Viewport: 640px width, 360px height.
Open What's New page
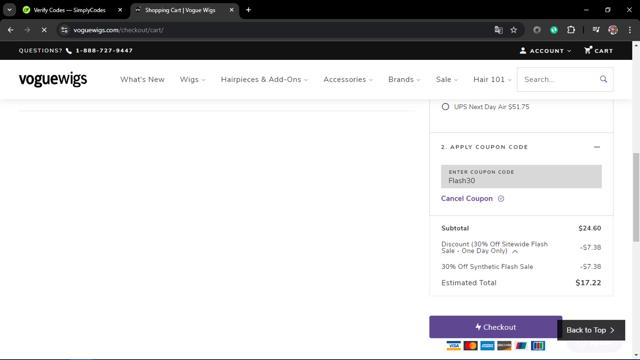pos(142,80)
